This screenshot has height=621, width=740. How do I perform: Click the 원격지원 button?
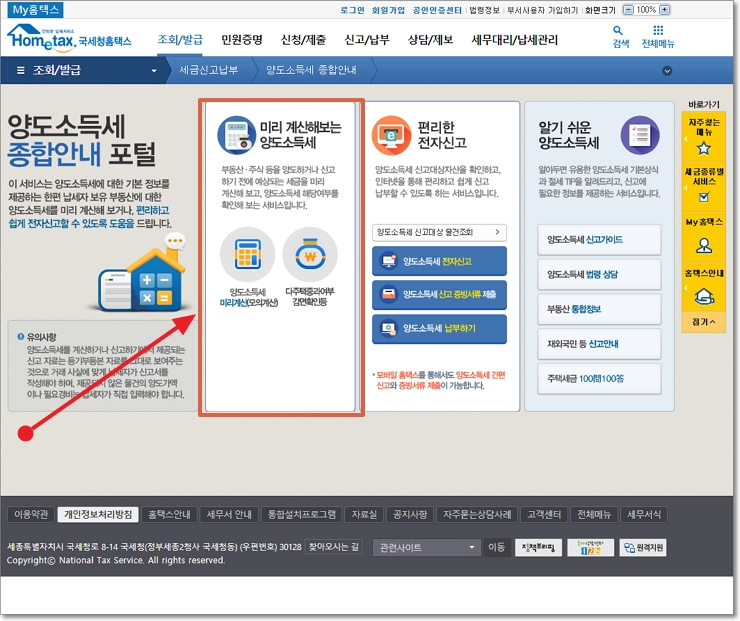[643, 547]
